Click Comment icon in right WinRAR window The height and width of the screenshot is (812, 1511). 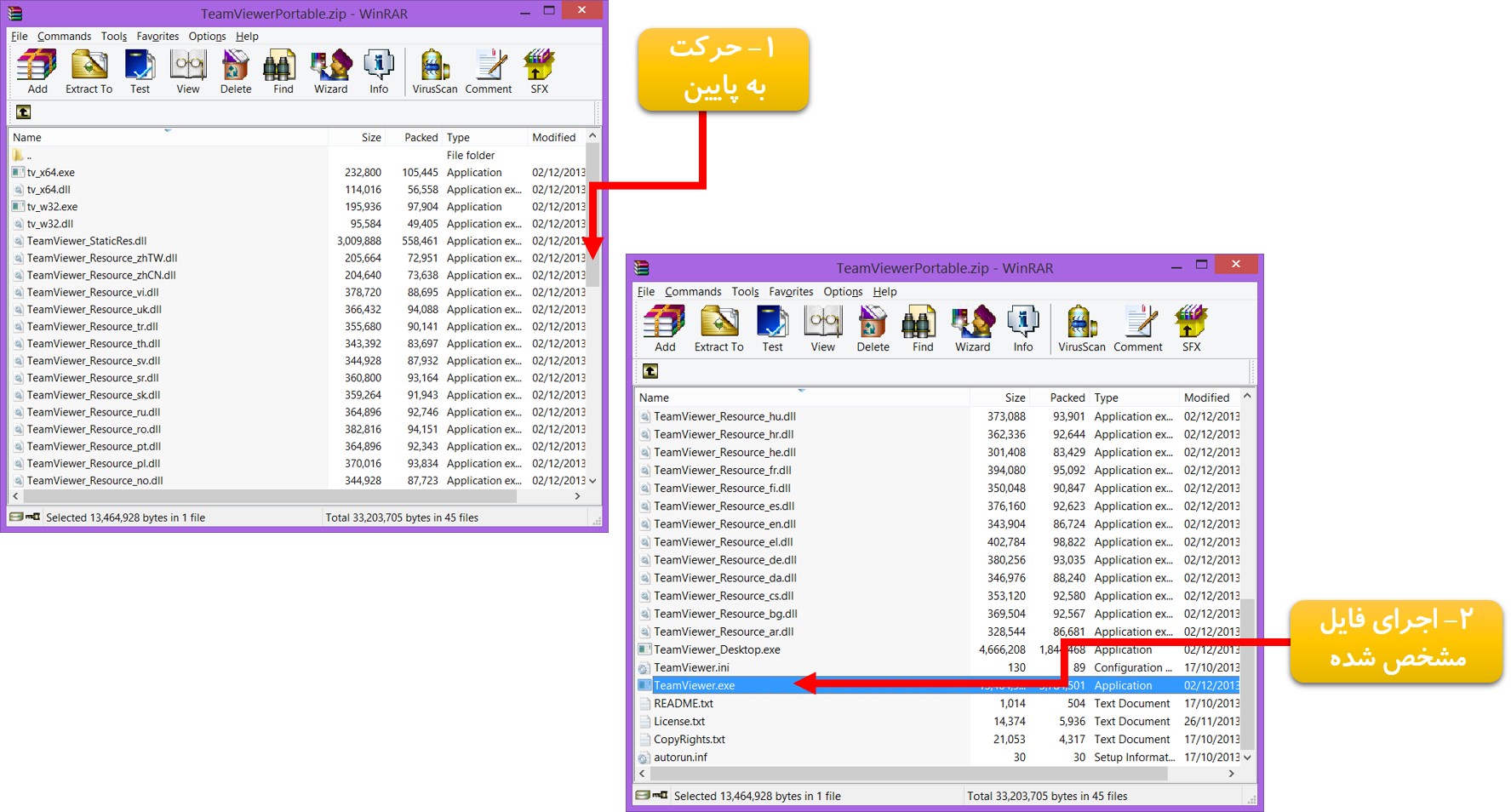pyautogui.click(x=1138, y=329)
